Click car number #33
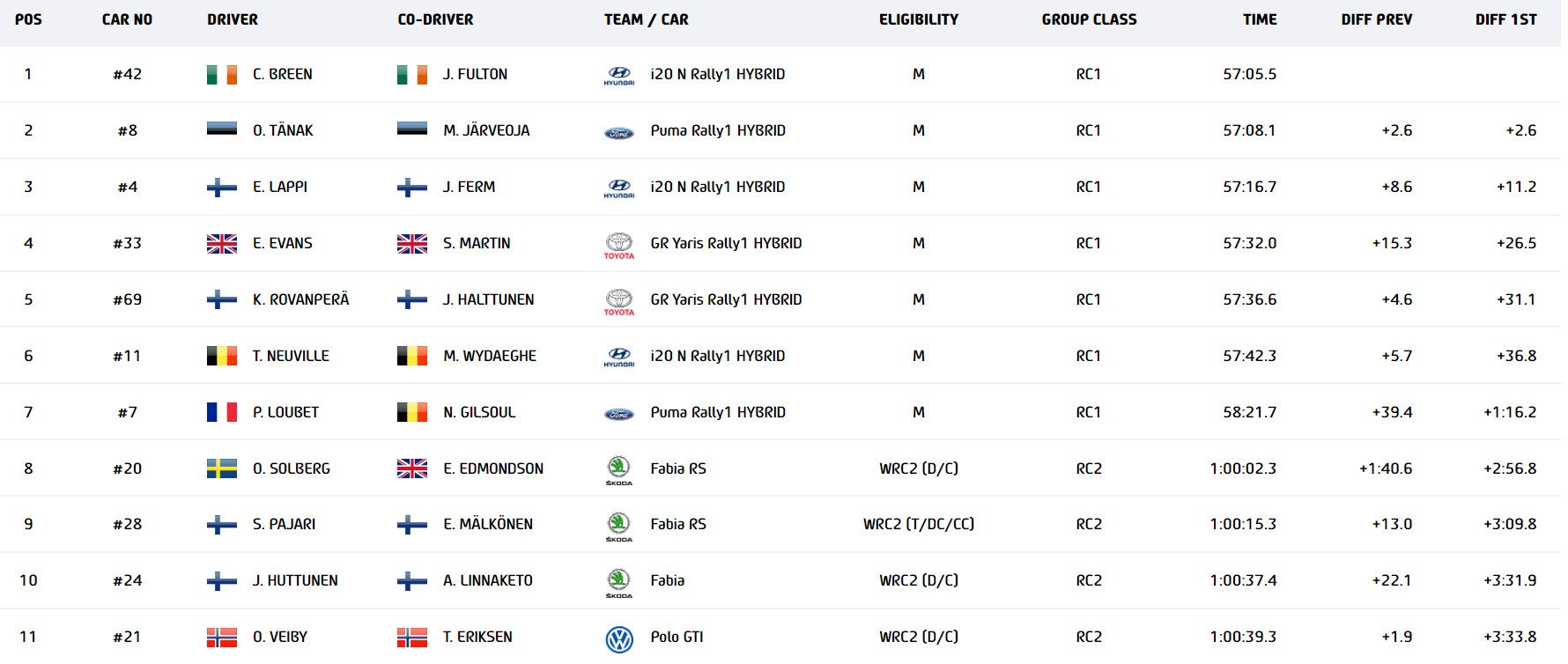Image resolution: width=1568 pixels, height=664 pixels. [127, 243]
